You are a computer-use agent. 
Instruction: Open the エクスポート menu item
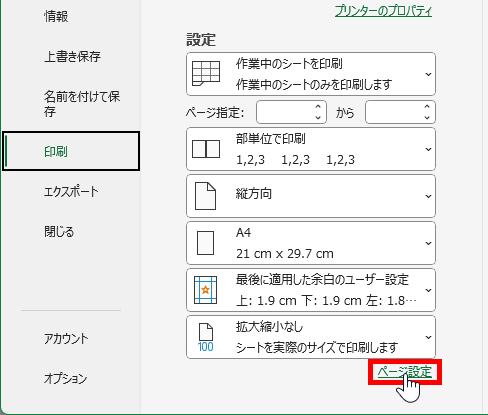click(x=71, y=192)
